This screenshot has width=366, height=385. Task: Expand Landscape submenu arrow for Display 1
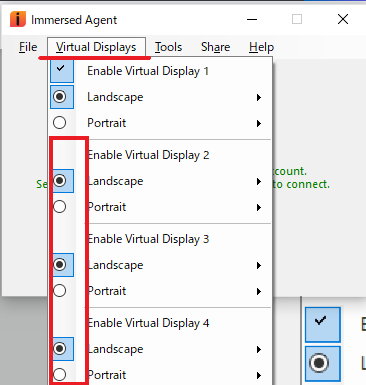point(259,97)
